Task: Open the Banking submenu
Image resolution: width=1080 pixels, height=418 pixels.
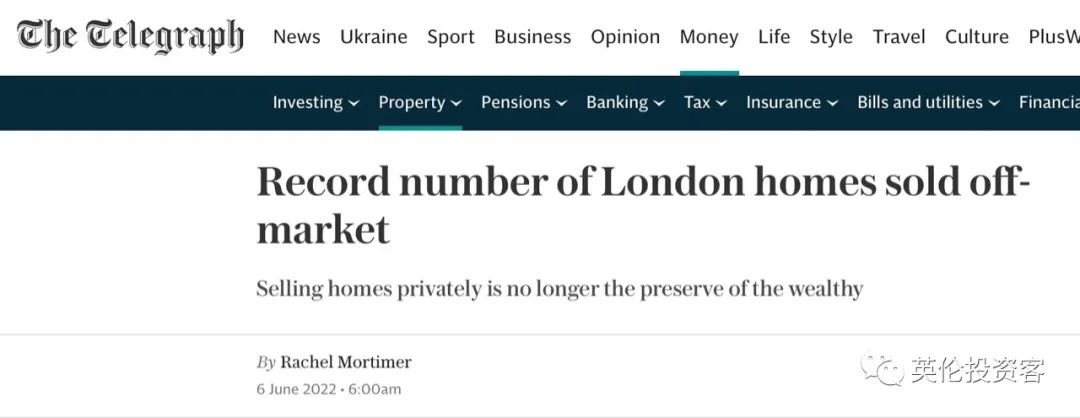Action: click(625, 103)
